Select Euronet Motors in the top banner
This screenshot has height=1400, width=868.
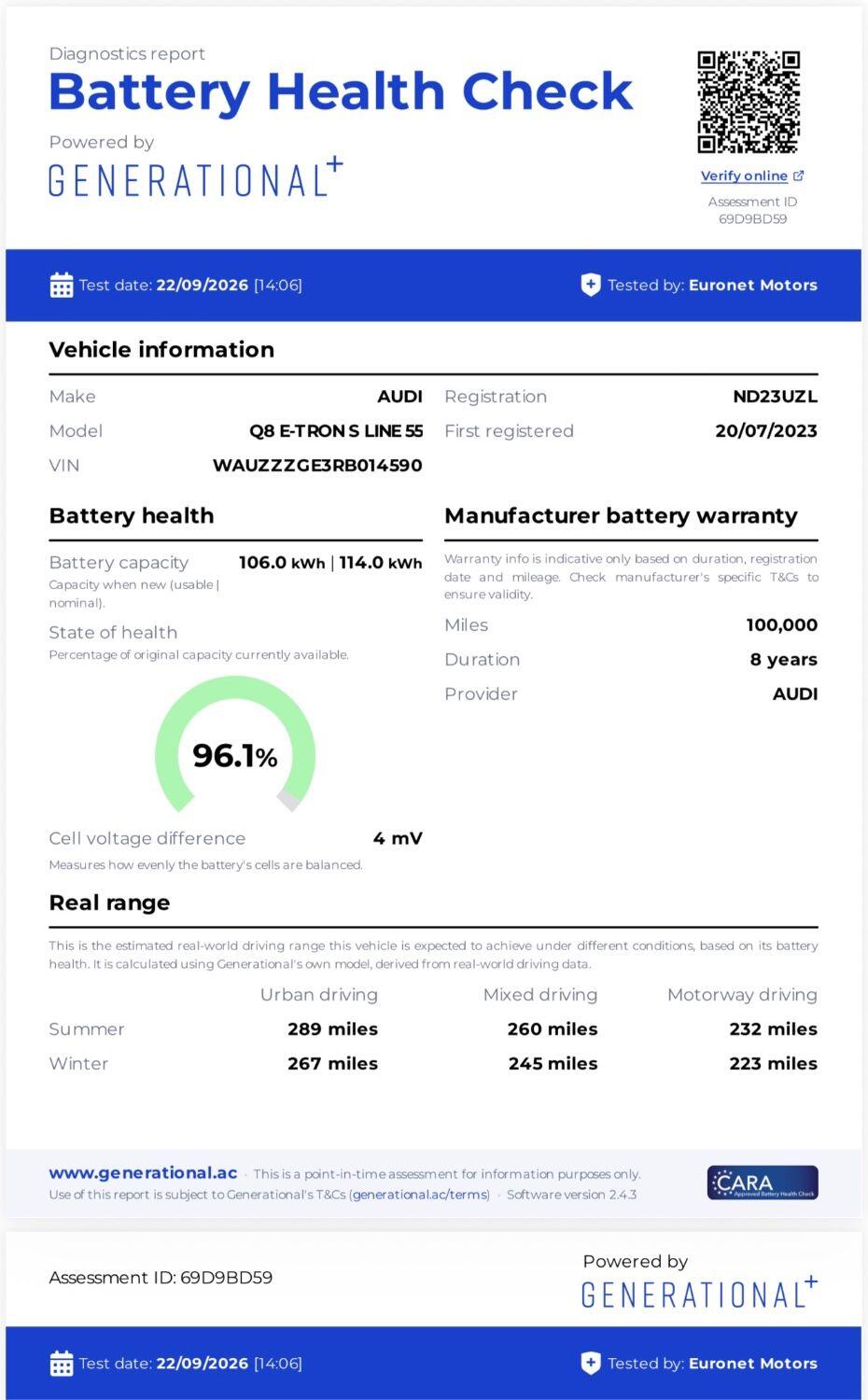coord(752,286)
